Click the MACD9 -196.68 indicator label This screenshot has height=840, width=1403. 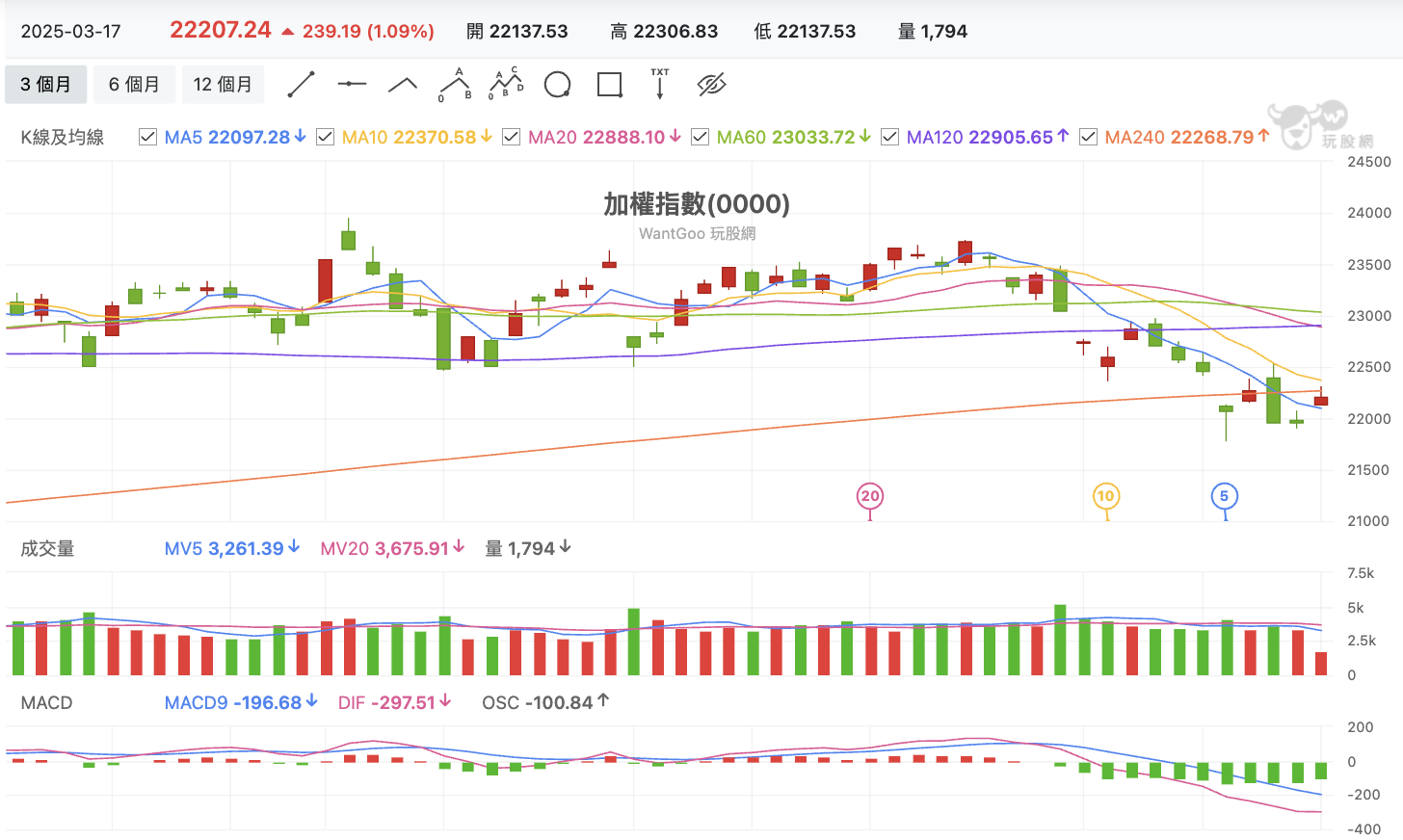242,702
